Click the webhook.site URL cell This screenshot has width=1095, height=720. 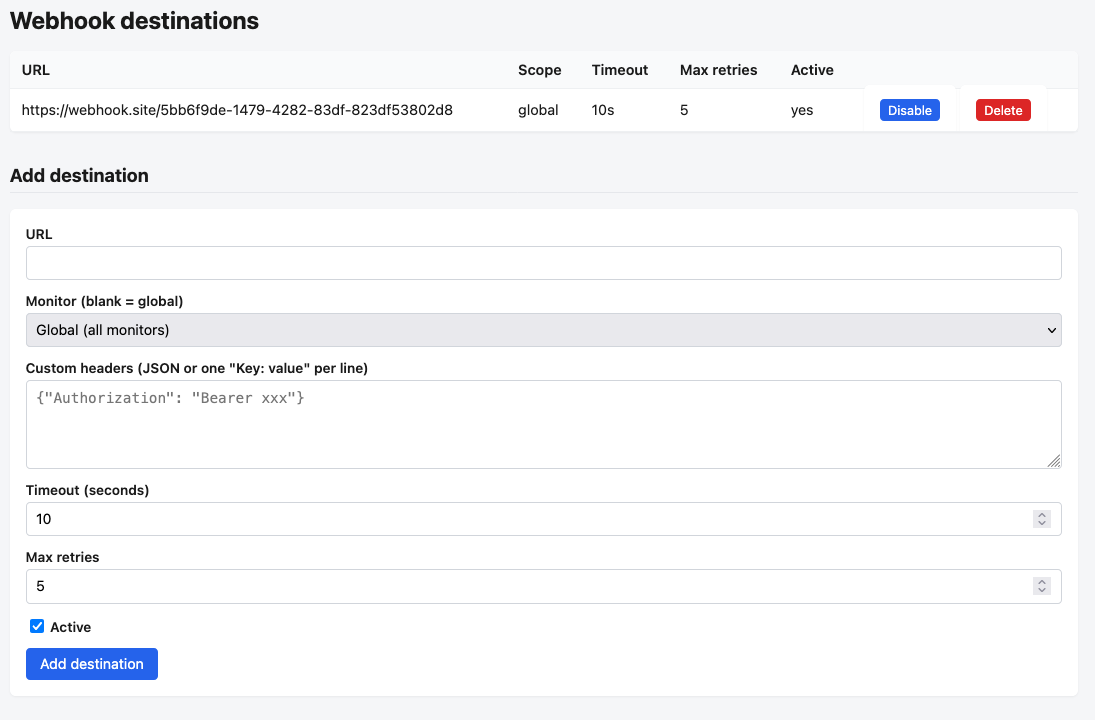click(x=237, y=110)
